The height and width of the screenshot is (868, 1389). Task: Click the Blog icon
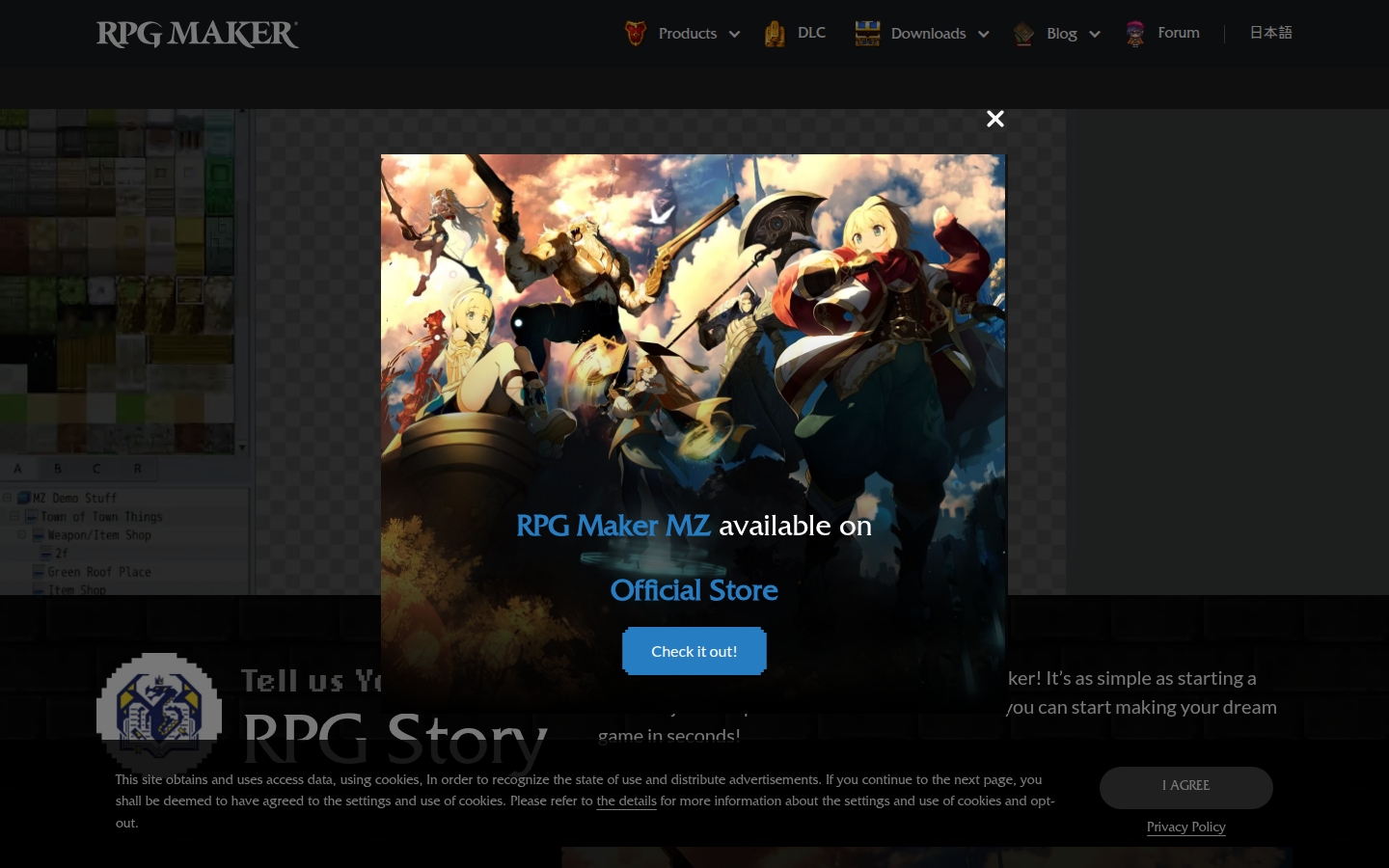click(x=1024, y=35)
